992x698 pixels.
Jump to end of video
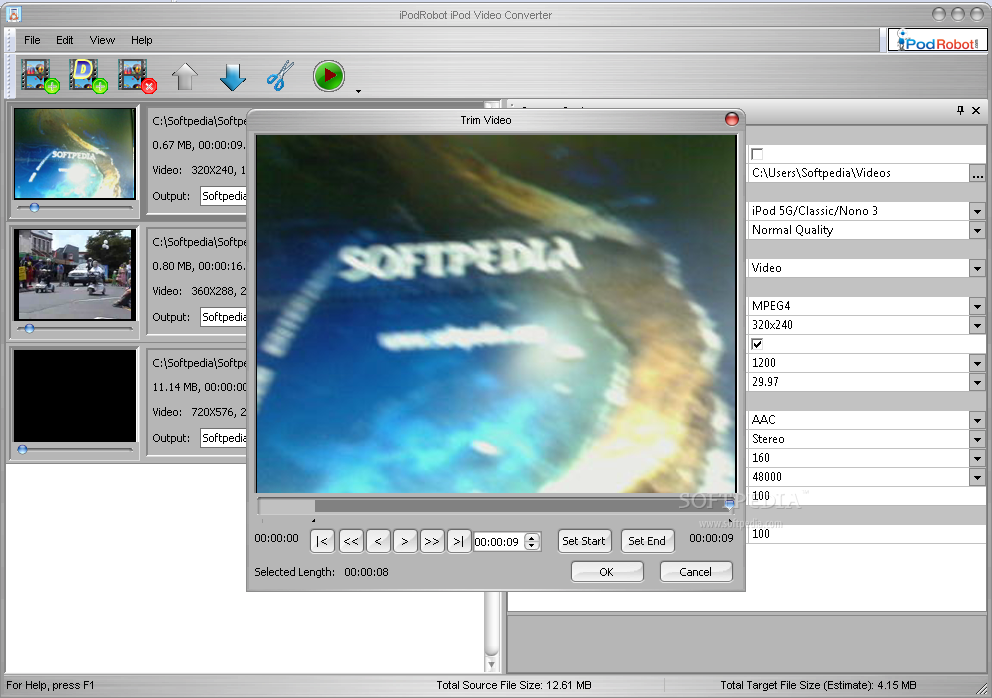[459, 541]
